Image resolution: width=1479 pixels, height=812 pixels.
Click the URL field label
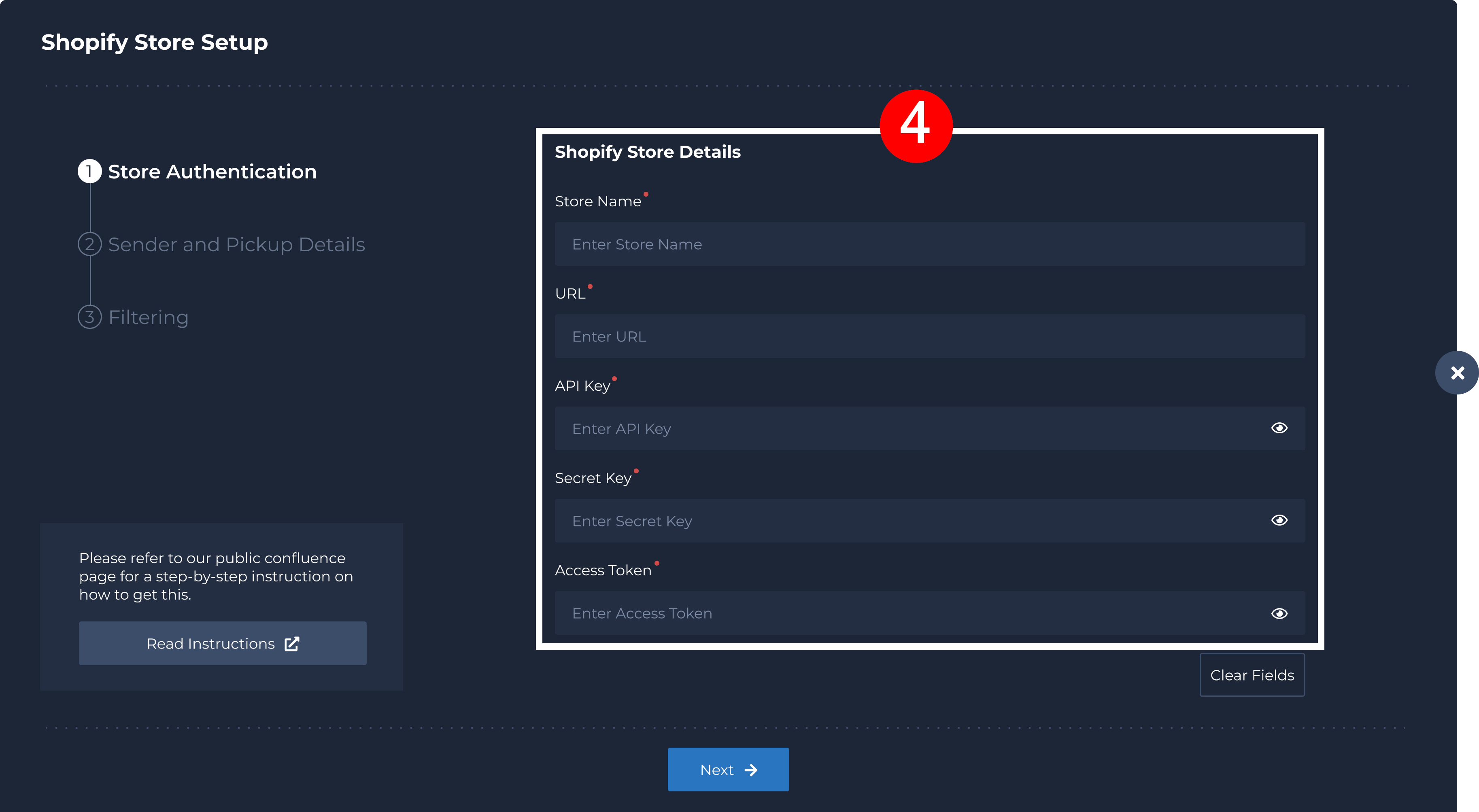[570, 294]
